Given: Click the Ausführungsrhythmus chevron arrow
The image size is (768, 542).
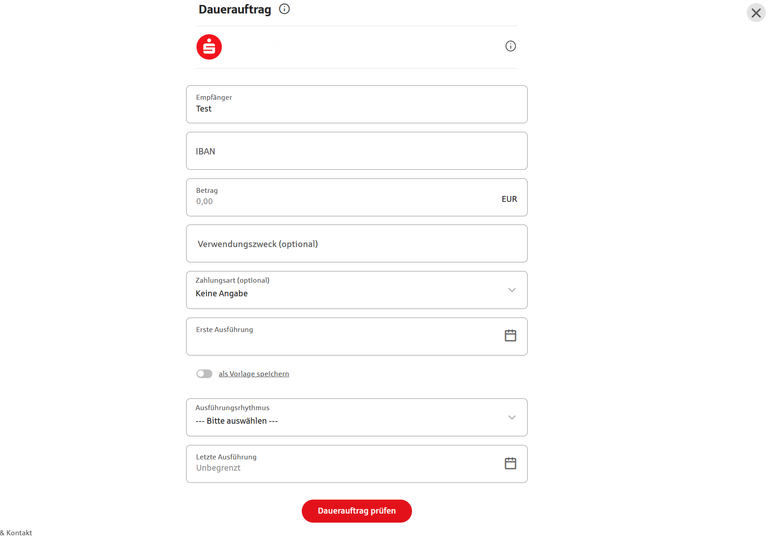Looking at the screenshot, I should pos(512,417).
